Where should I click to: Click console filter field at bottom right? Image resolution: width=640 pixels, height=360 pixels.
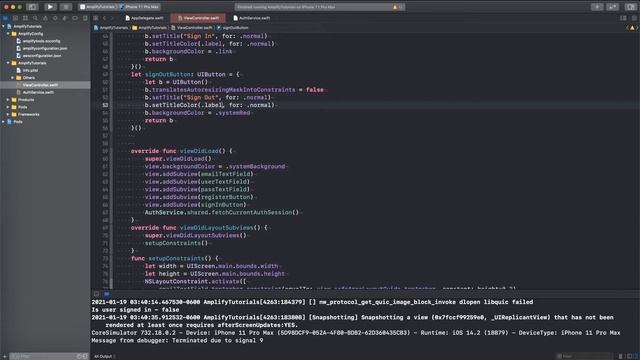[584, 356]
